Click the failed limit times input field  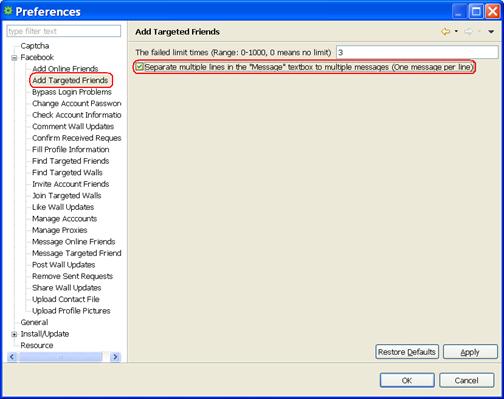pos(417,52)
